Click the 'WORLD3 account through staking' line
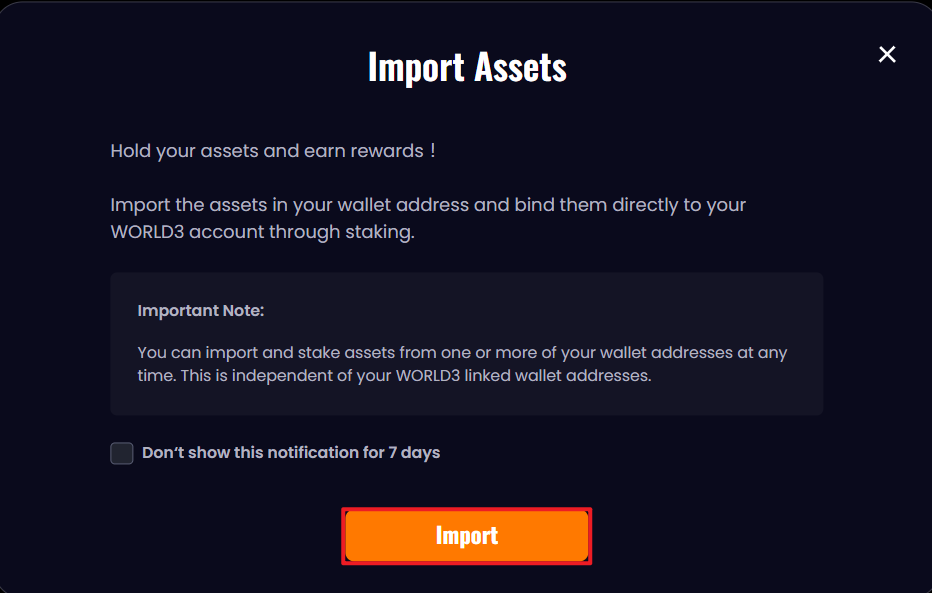 [262, 232]
